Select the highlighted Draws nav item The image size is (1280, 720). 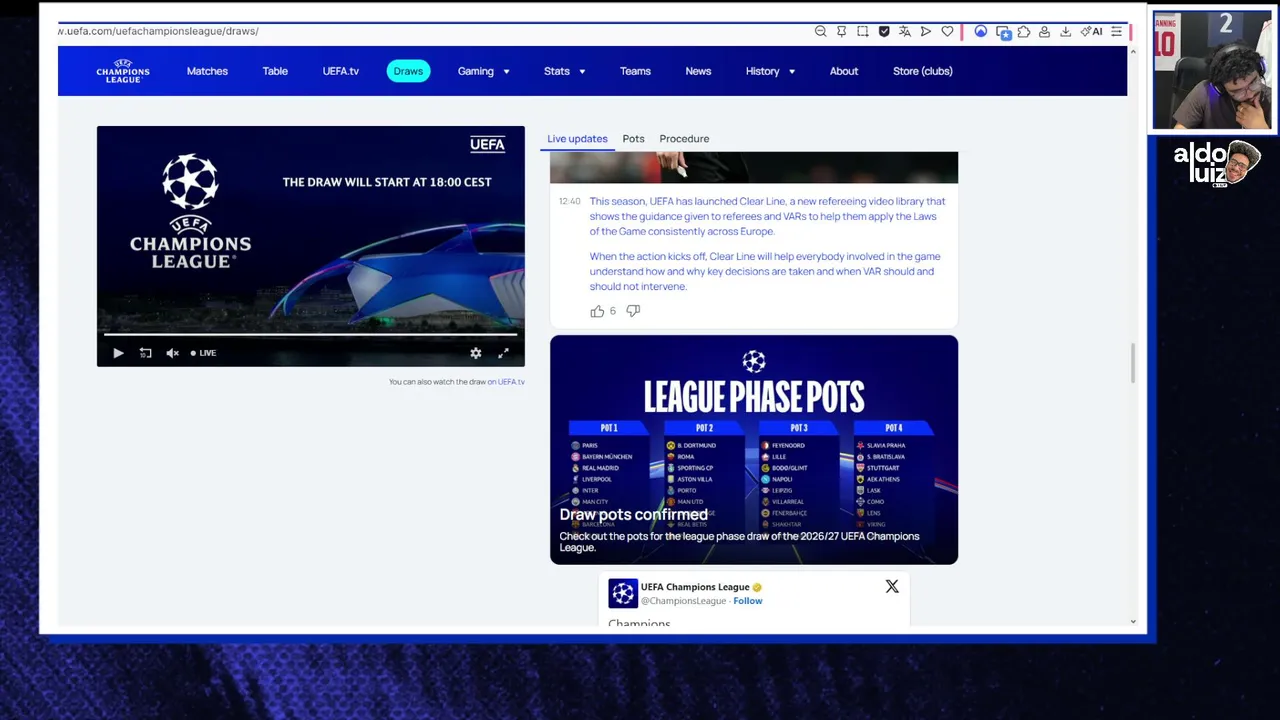tap(408, 71)
